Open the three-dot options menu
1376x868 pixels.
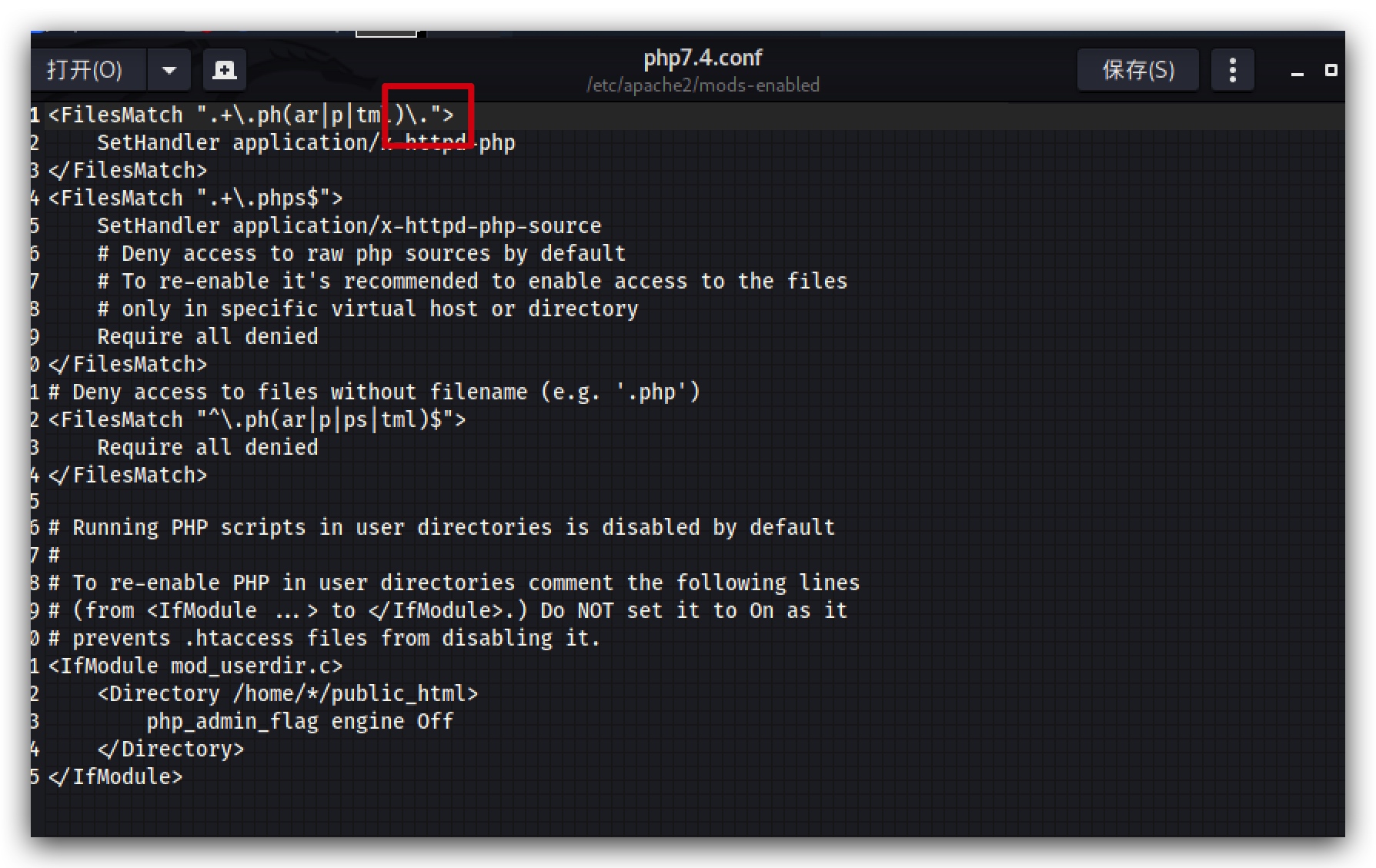click(x=1233, y=71)
